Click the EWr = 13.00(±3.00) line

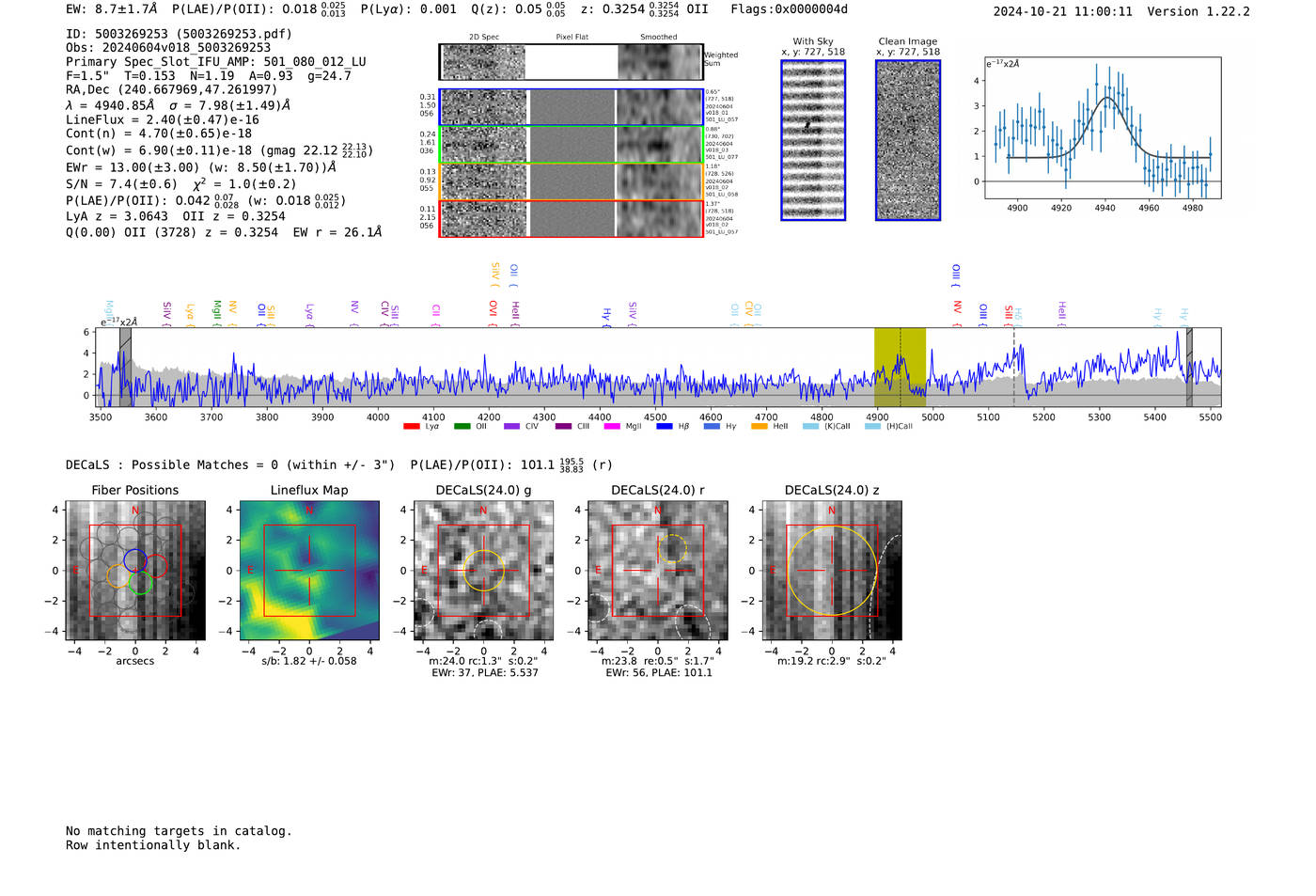click(201, 167)
